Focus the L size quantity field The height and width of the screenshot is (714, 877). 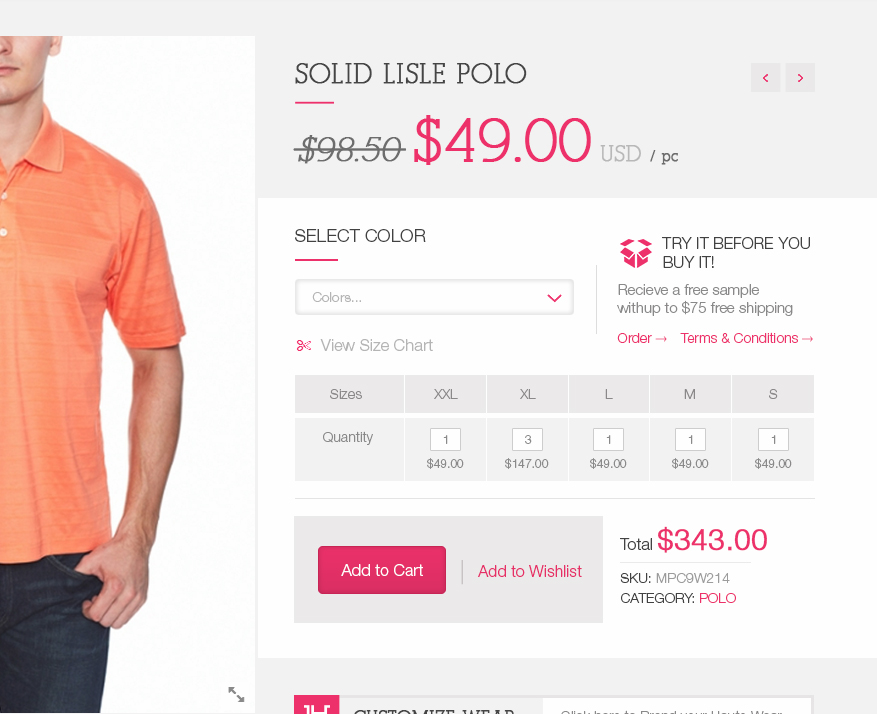point(608,439)
